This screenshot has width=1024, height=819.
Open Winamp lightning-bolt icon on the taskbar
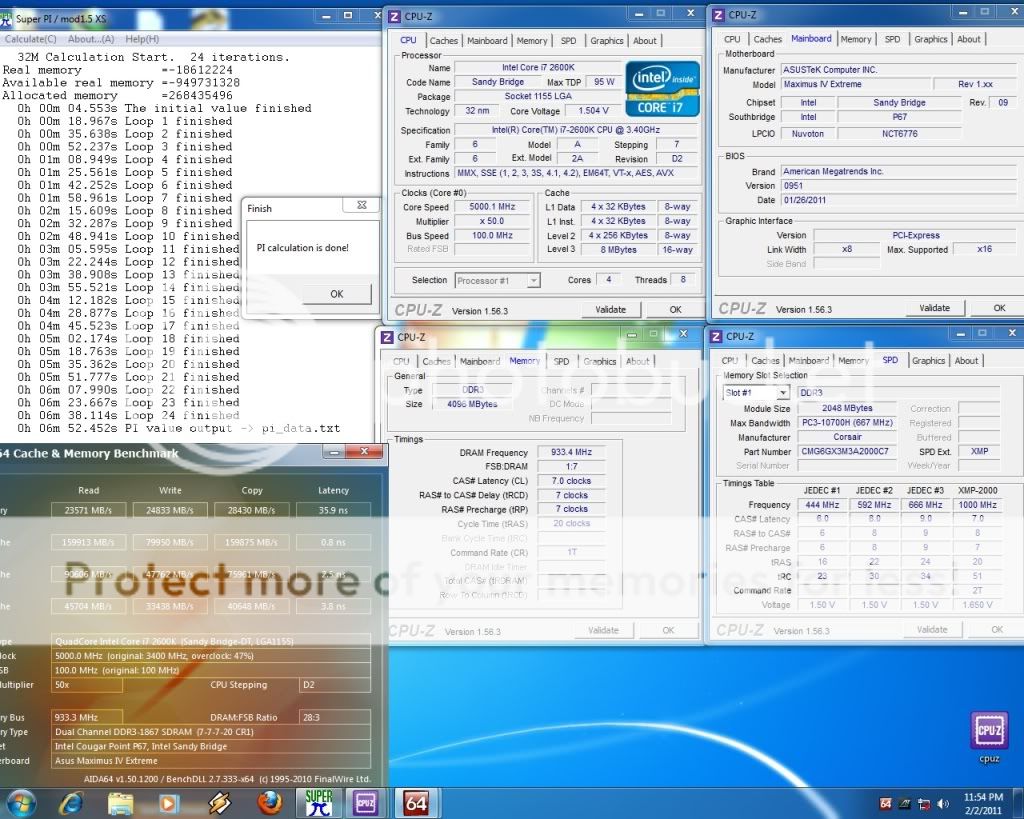tap(219, 803)
